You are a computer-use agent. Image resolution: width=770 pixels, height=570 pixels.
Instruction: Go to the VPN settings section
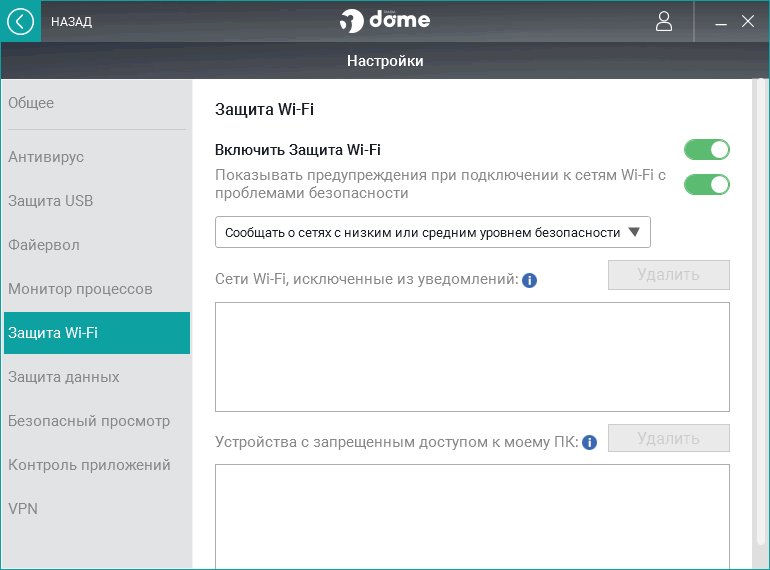click(23, 509)
